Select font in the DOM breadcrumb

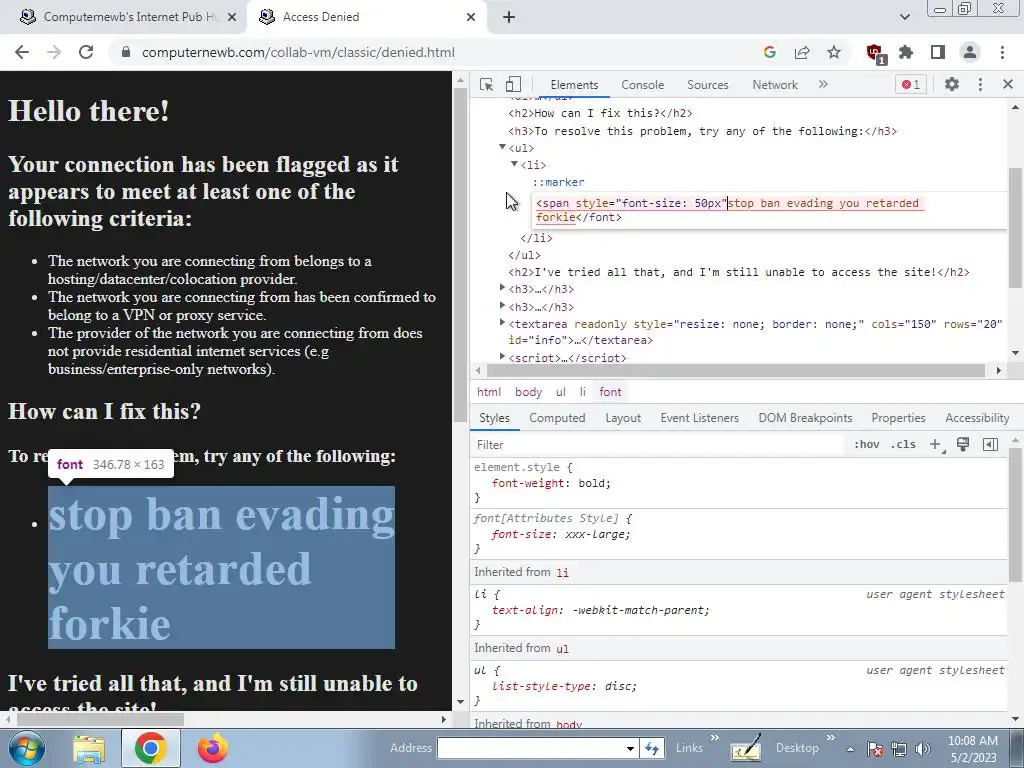click(x=610, y=392)
